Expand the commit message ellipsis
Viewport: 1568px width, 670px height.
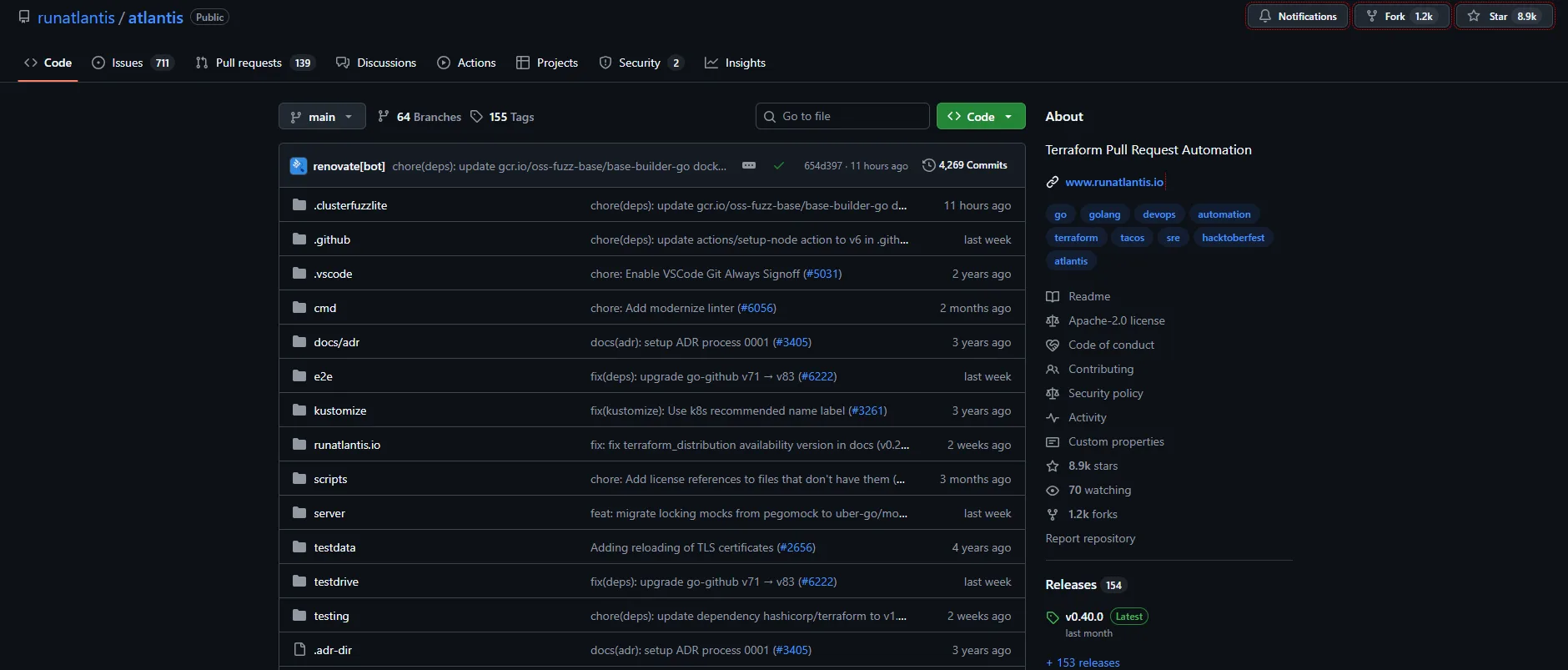(749, 165)
